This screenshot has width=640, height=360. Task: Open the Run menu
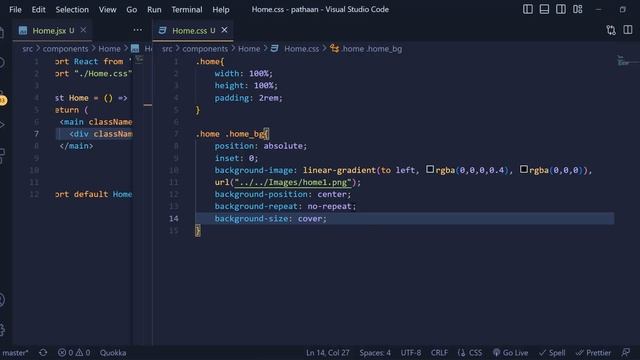pos(154,9)
